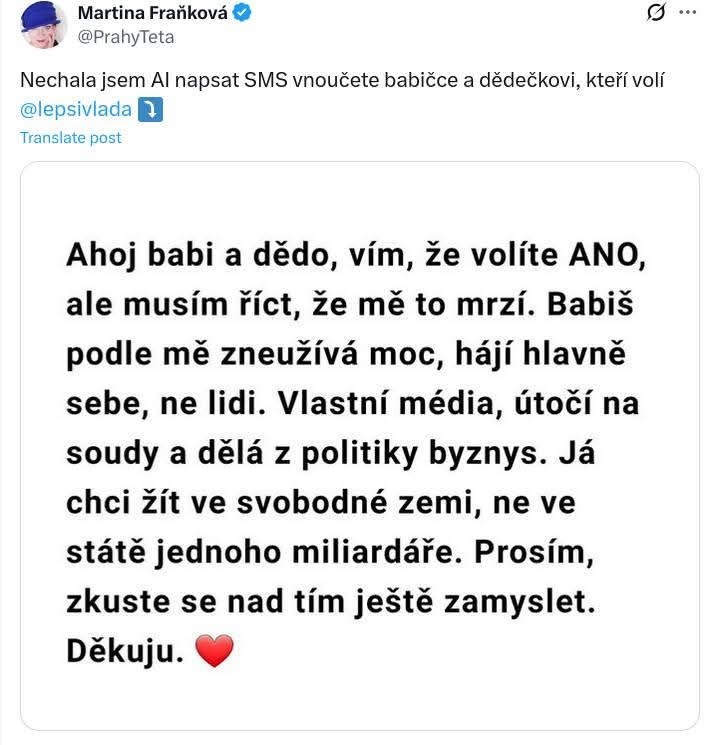The width and height of the screenshot is (717, 745).
Task: Open the three-dot more options menu
Action: (x=688, y=12)
